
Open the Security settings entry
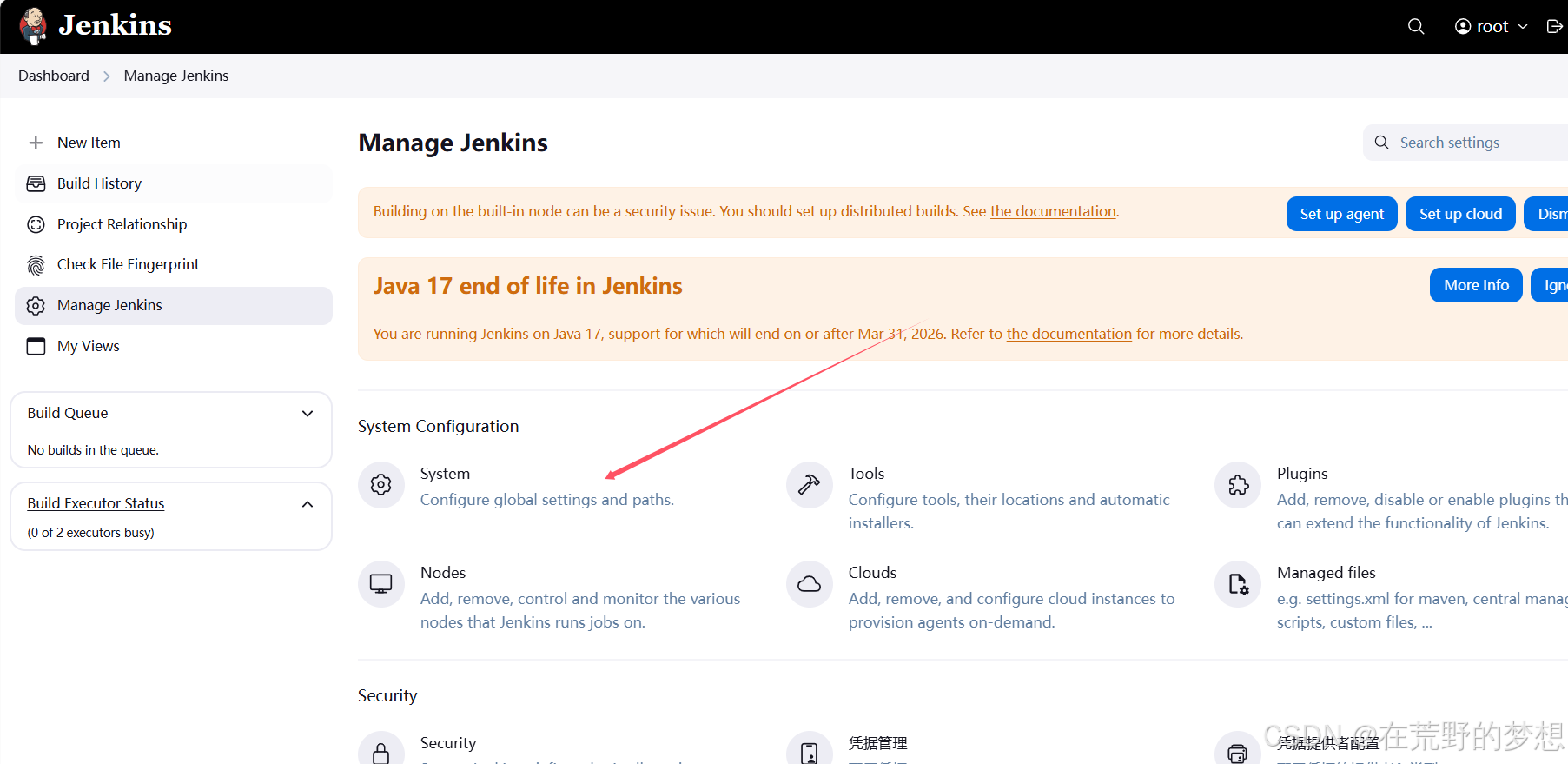click(x=448, y=743)
